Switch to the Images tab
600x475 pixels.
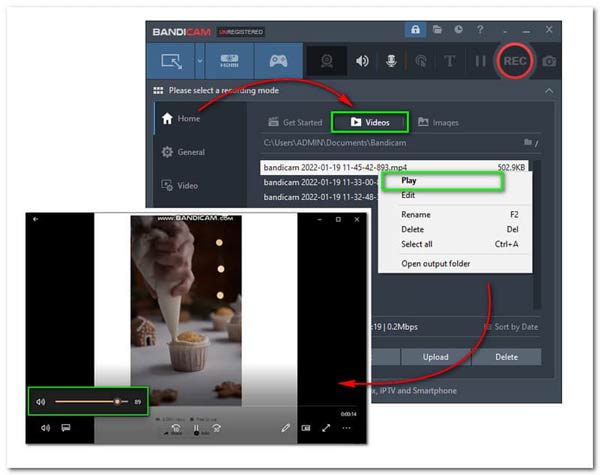coord(438,122)
